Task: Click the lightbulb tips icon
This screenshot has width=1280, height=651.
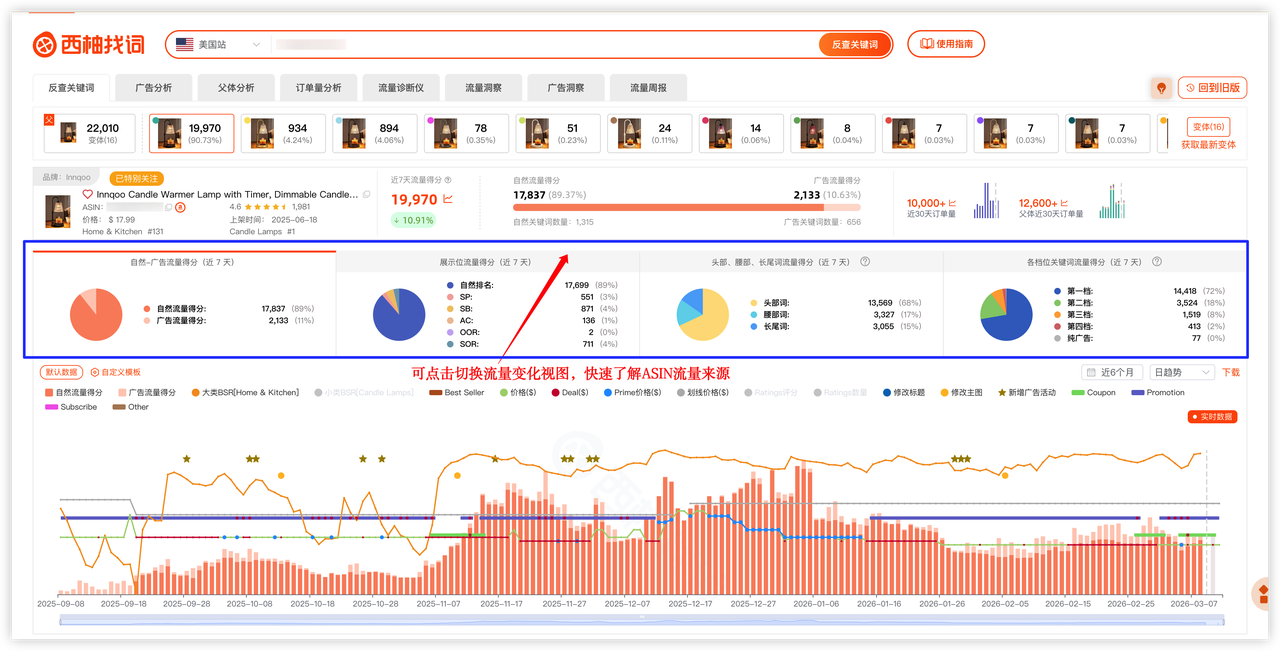Action: point(1161,88)
